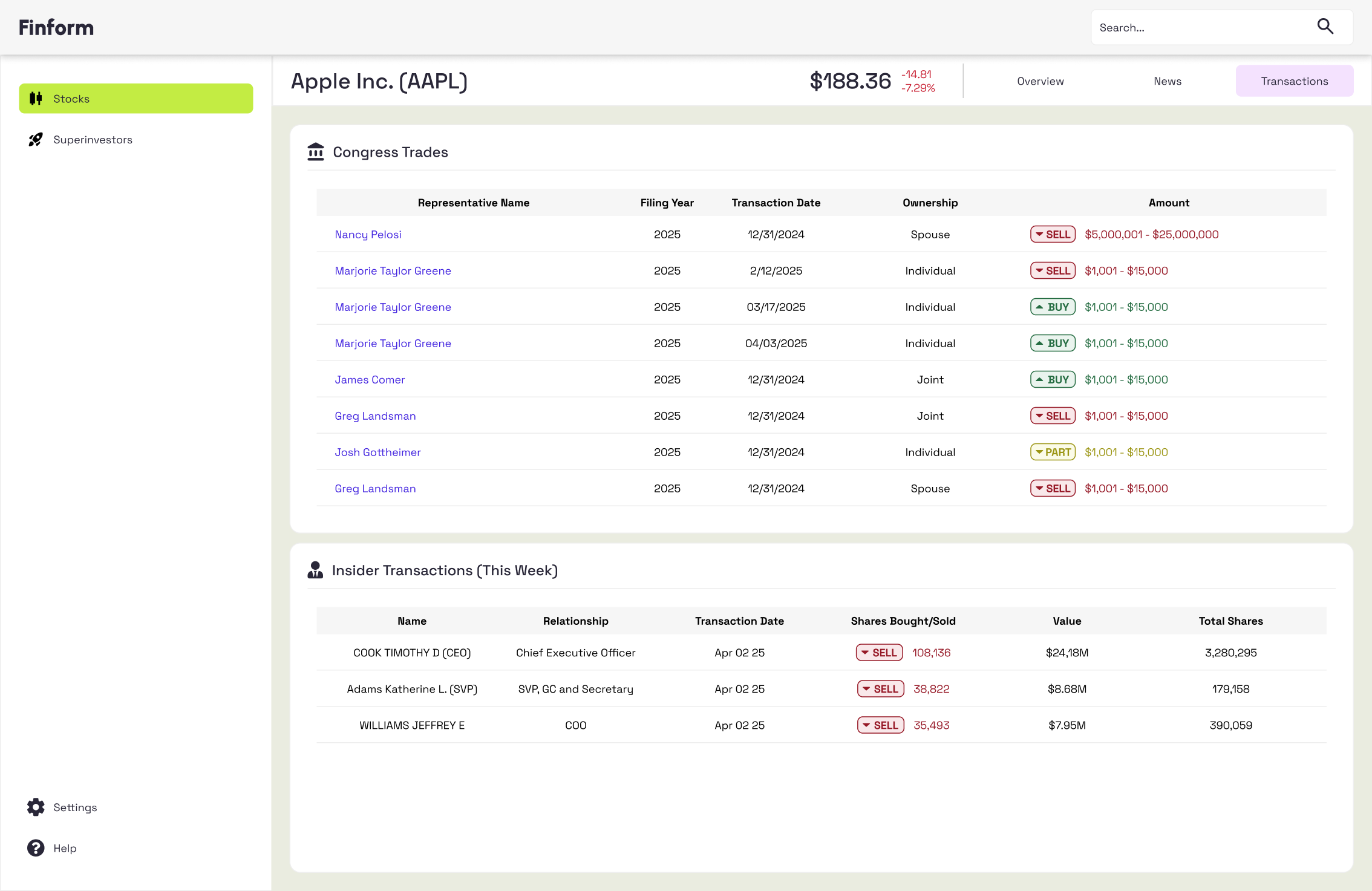Click the Apple Inc. (AAPL) title

[379, 81]
